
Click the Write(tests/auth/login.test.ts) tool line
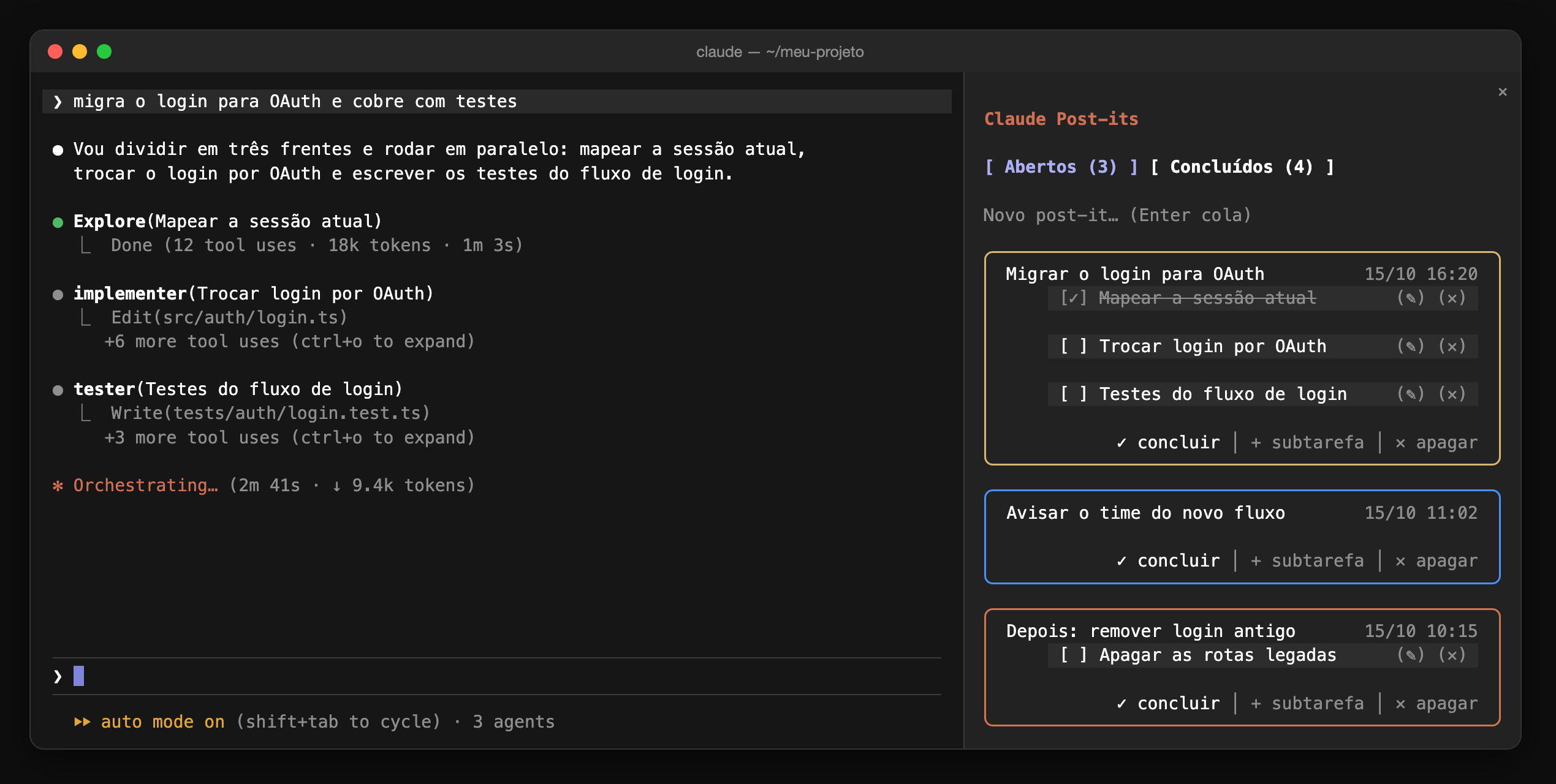coord(270,413)
